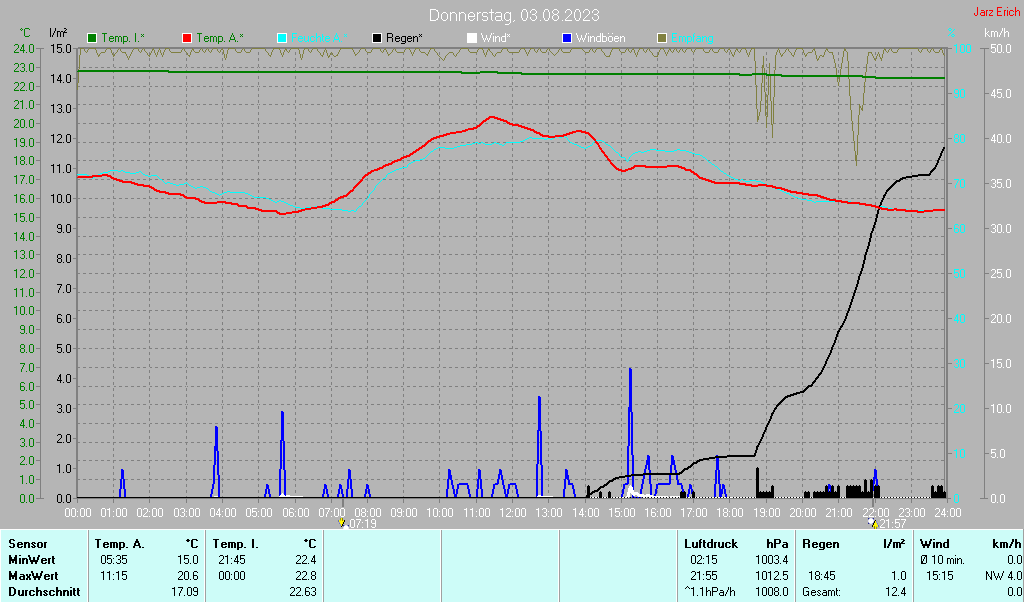Click the 'Temp. I.*' legend label

pos(123,38)
